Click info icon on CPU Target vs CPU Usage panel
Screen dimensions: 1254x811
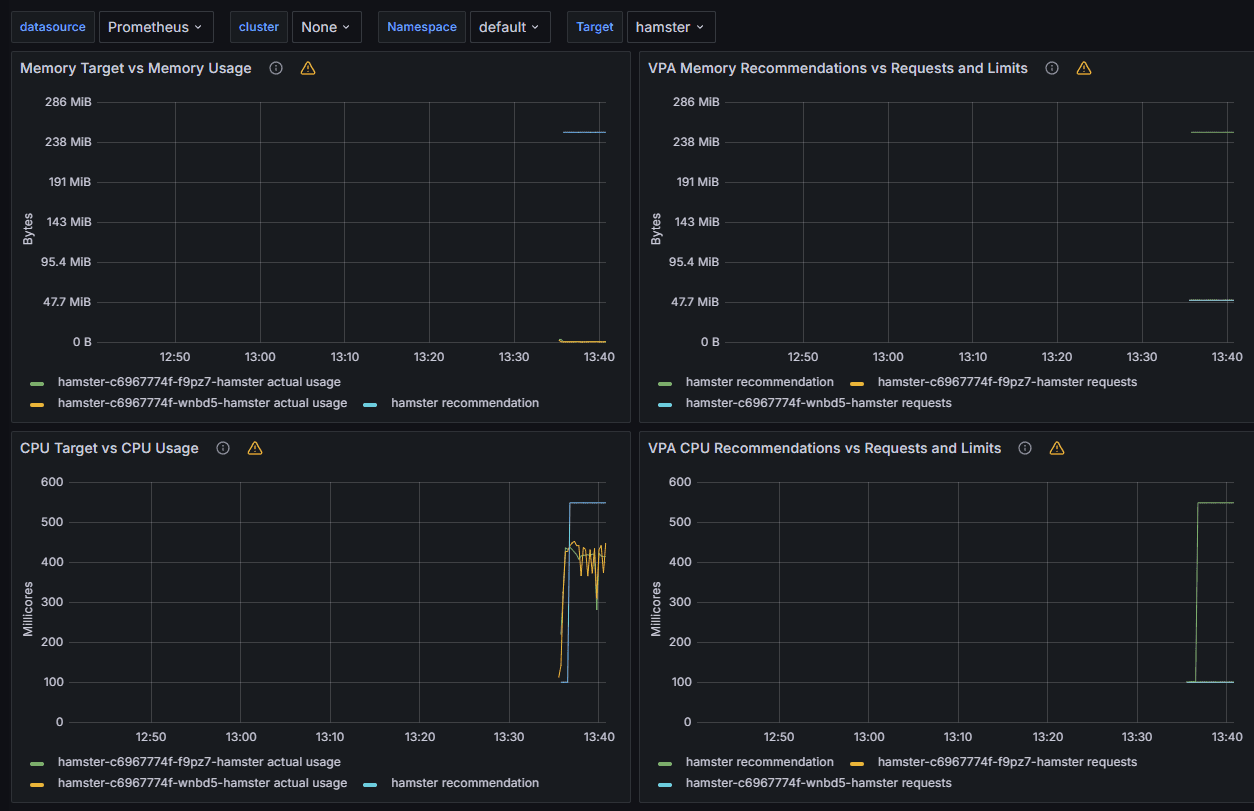point(223,448)
